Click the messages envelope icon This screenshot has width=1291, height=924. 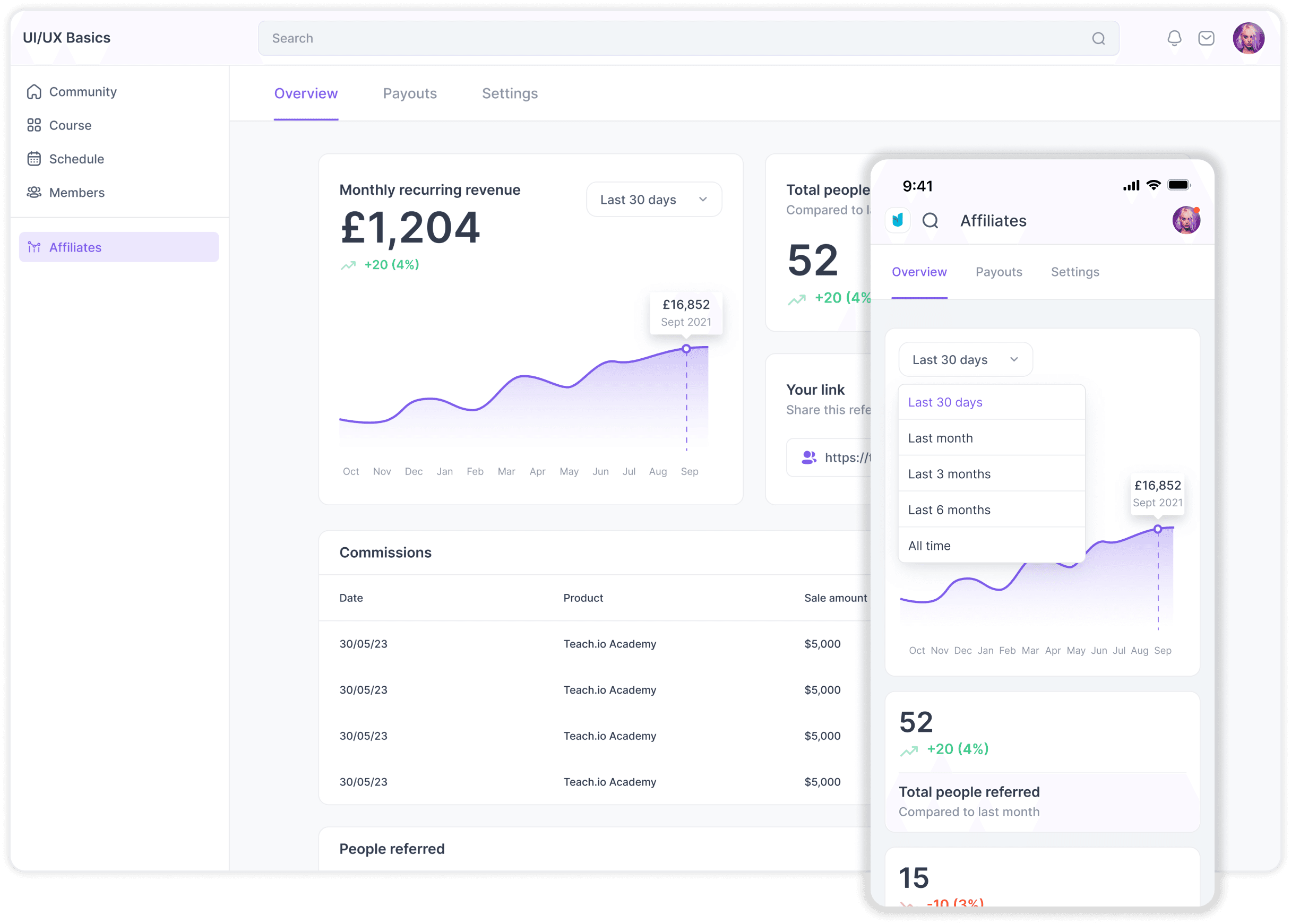click(x=1207, y=38)
